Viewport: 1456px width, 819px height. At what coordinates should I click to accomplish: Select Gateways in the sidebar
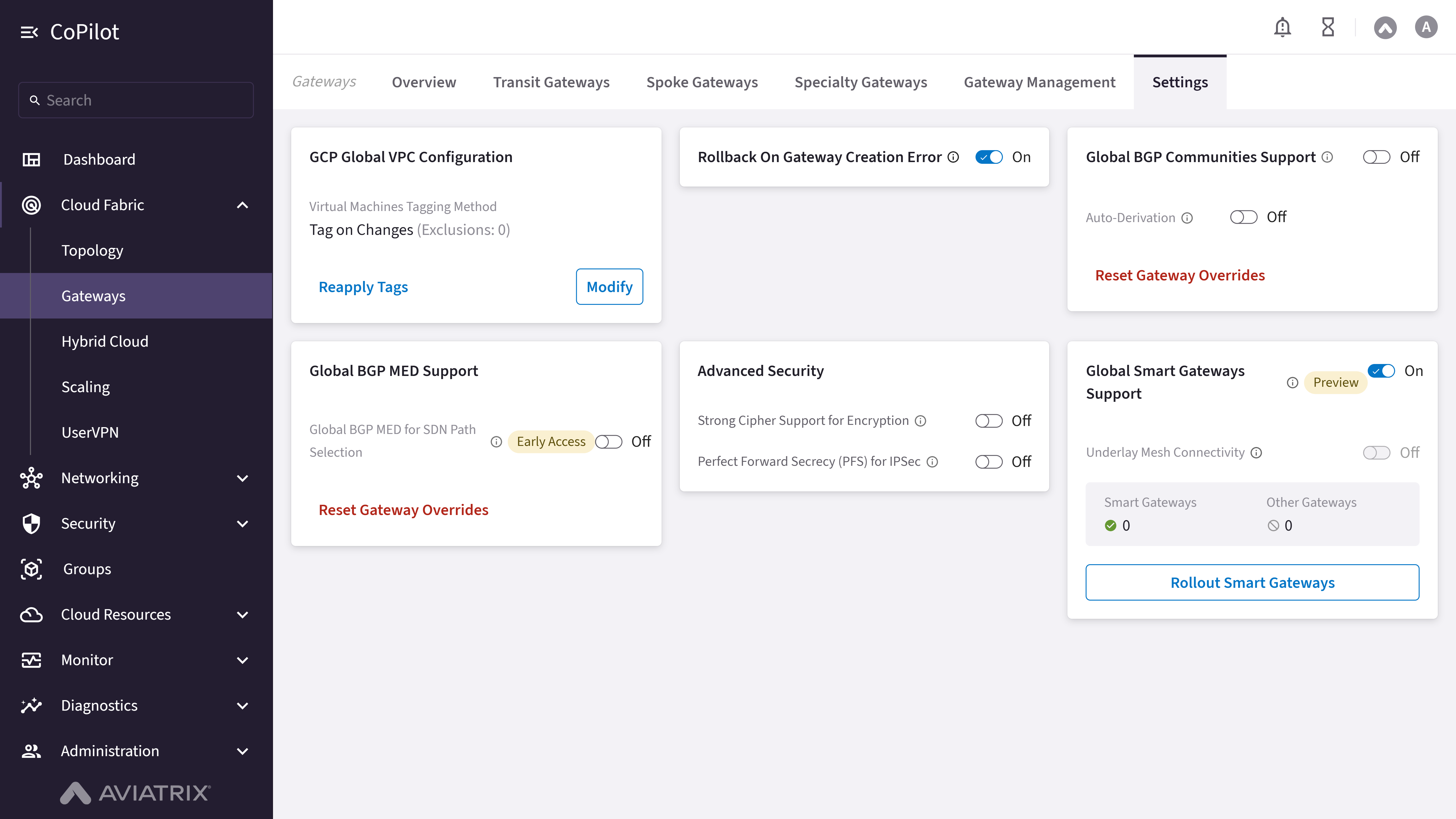[136, 296]
